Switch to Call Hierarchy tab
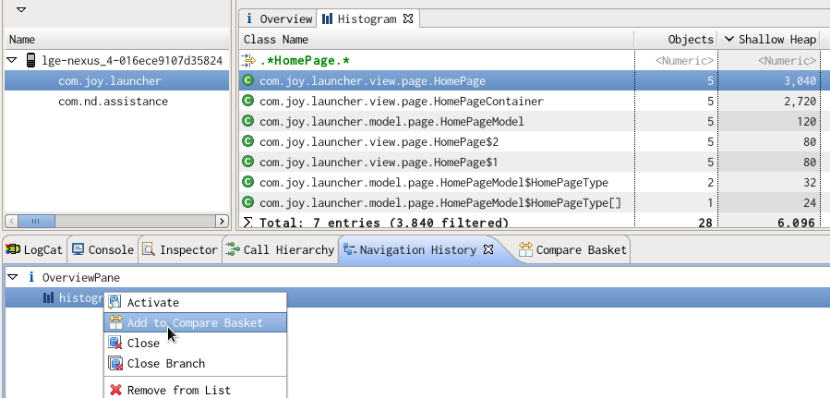 pyautogui.click(x=281, y=250)
